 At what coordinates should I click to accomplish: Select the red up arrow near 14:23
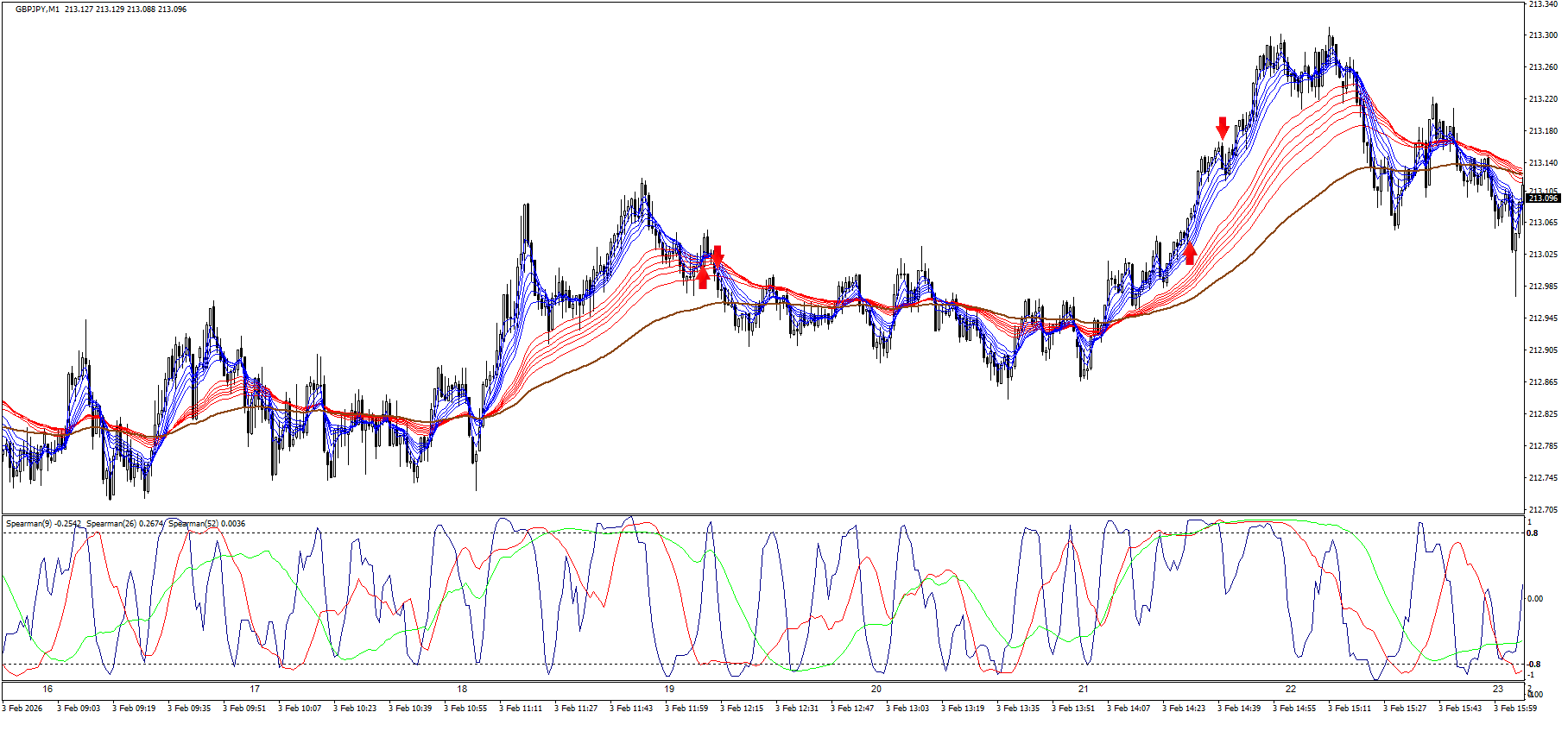pos(1190,254)
